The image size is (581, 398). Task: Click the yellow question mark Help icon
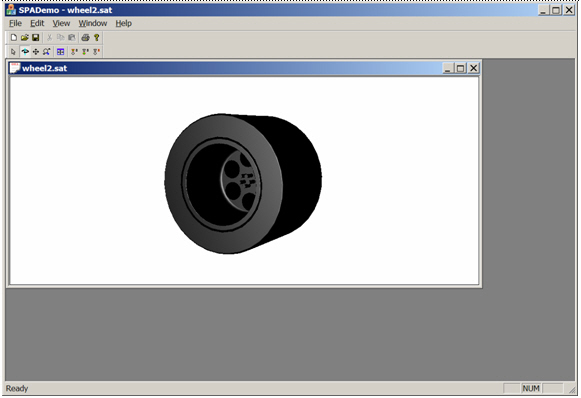coord(97,37)
